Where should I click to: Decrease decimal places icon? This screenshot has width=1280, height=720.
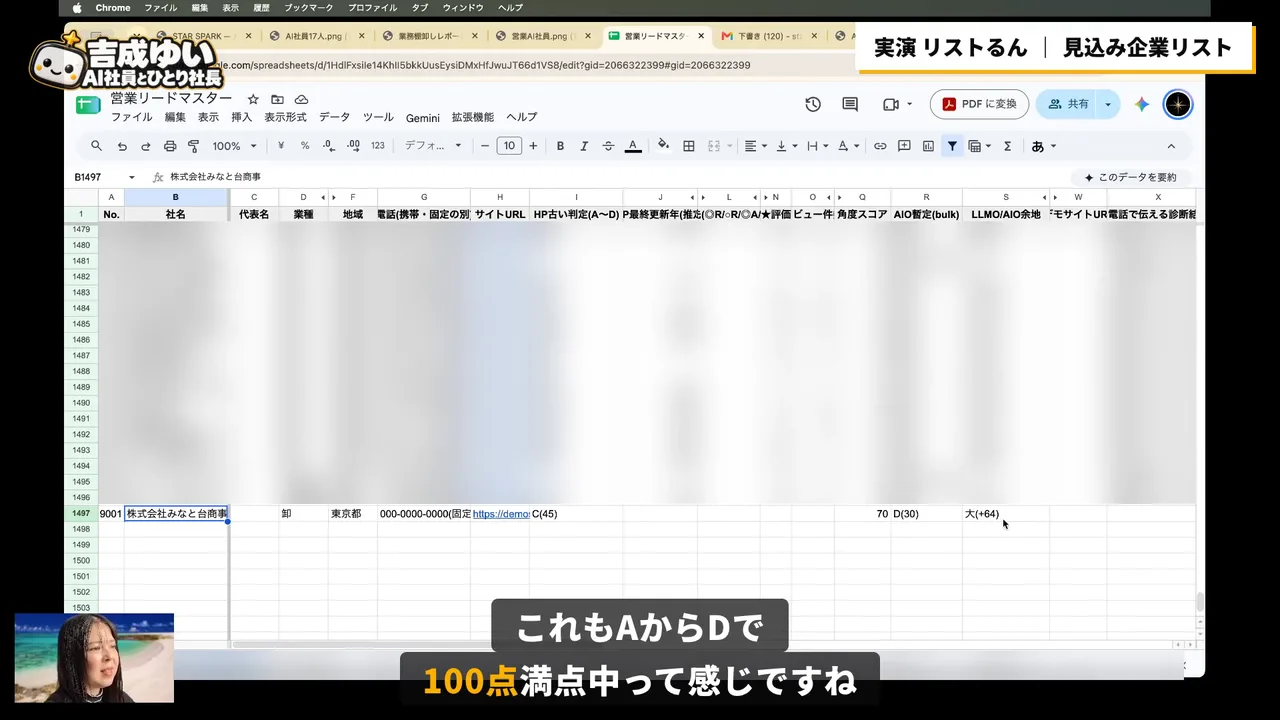329,146
